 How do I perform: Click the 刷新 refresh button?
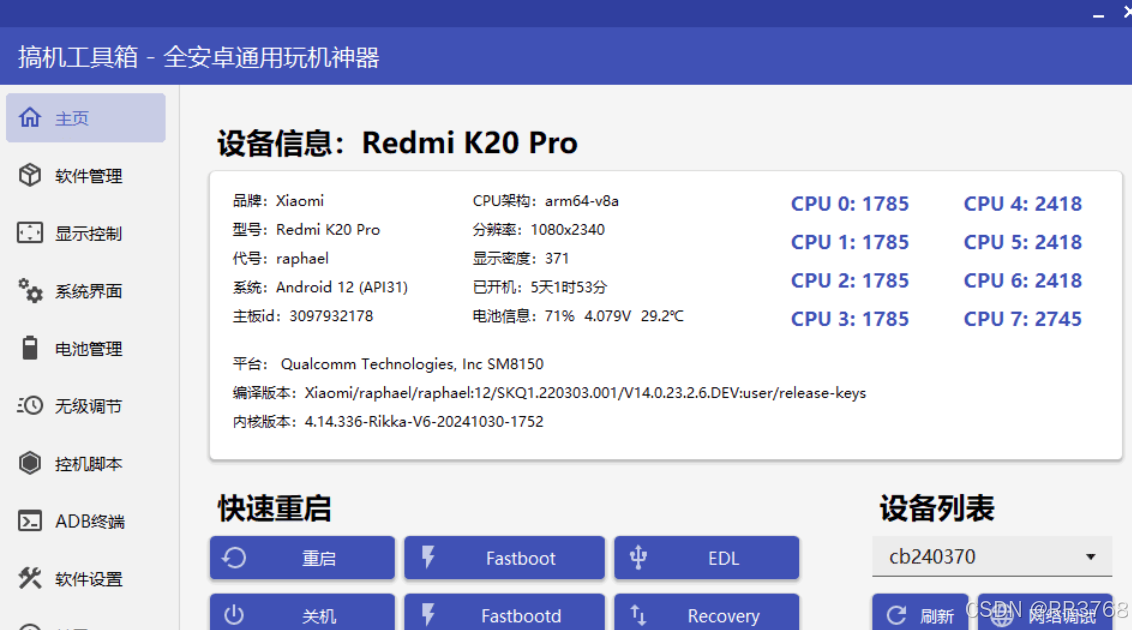click(920, 613)
